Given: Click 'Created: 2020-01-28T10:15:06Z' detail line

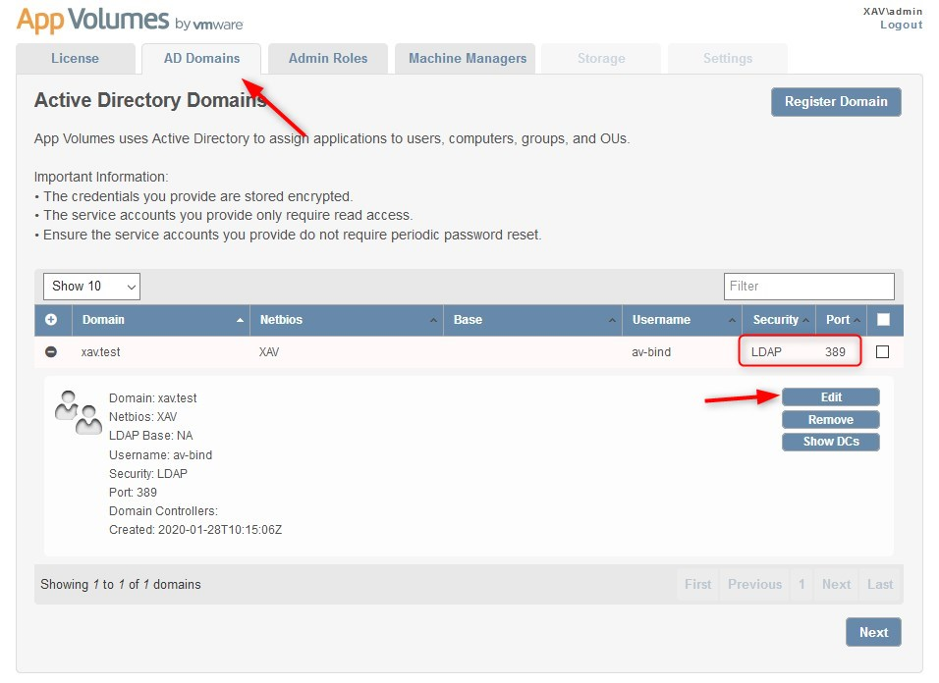Looking at the screenshot, I should pos(195,530).
